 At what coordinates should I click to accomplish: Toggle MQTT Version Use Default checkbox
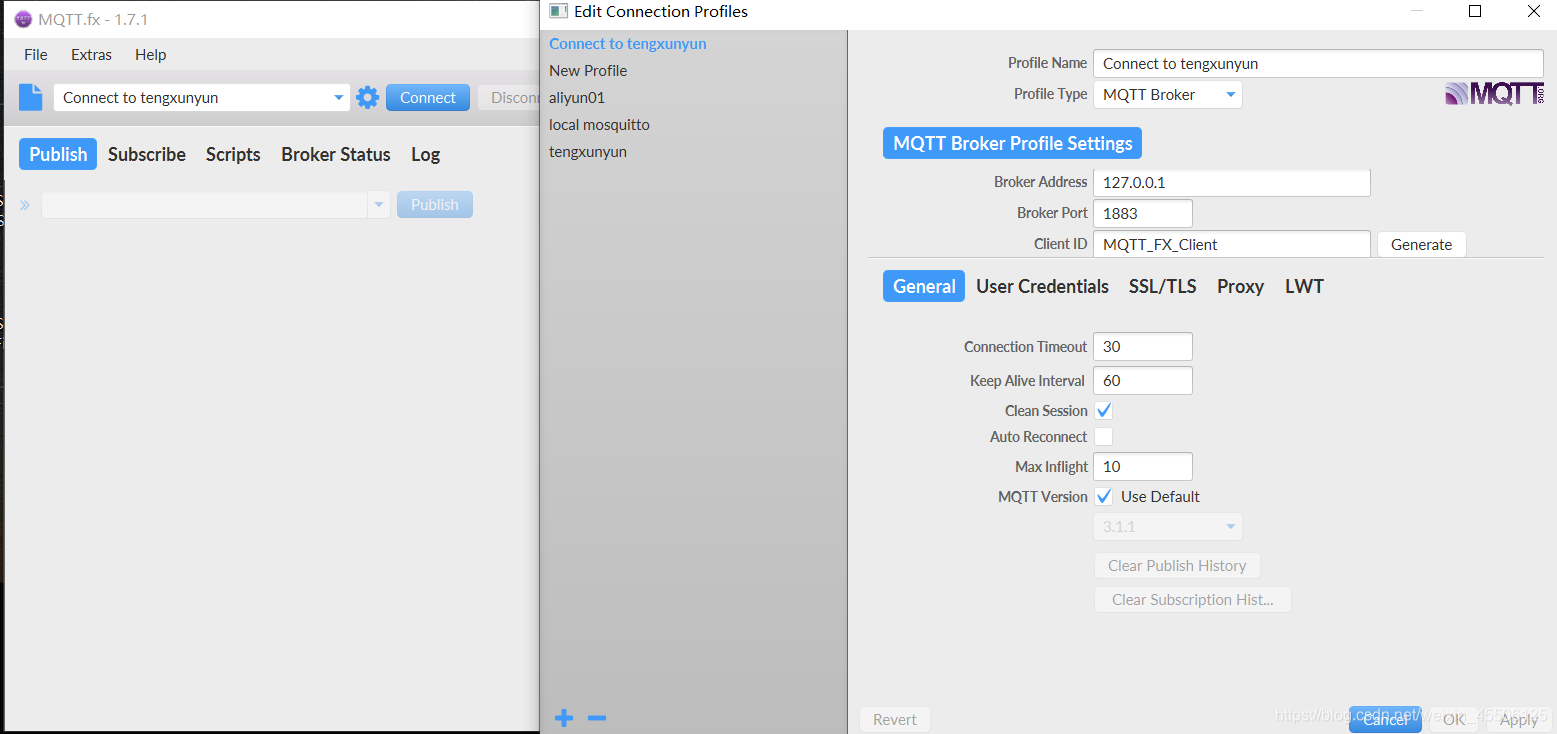pyautogui.click(x=1103, y=497)
